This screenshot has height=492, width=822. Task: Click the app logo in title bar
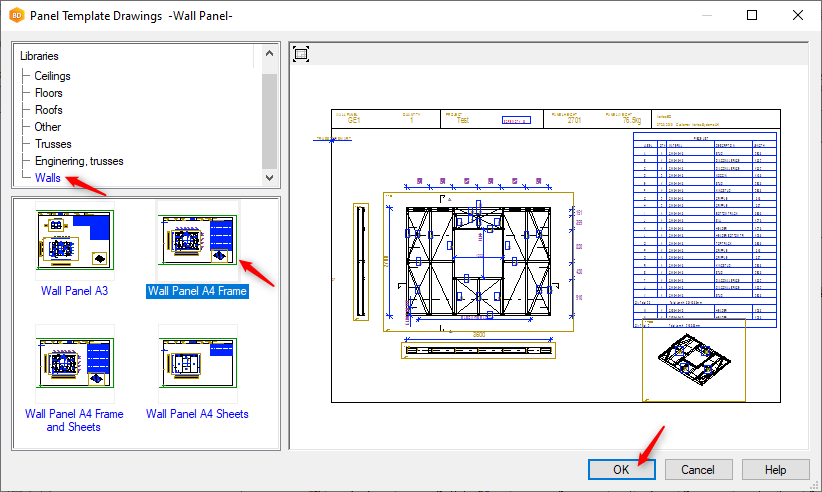(x=16, y=16)
